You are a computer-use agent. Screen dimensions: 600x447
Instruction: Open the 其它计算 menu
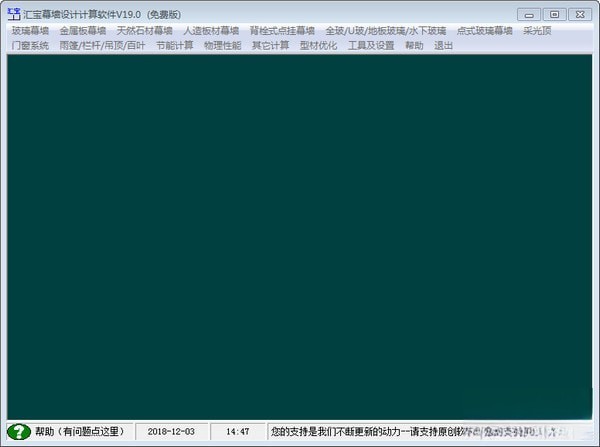click(270, 46)
